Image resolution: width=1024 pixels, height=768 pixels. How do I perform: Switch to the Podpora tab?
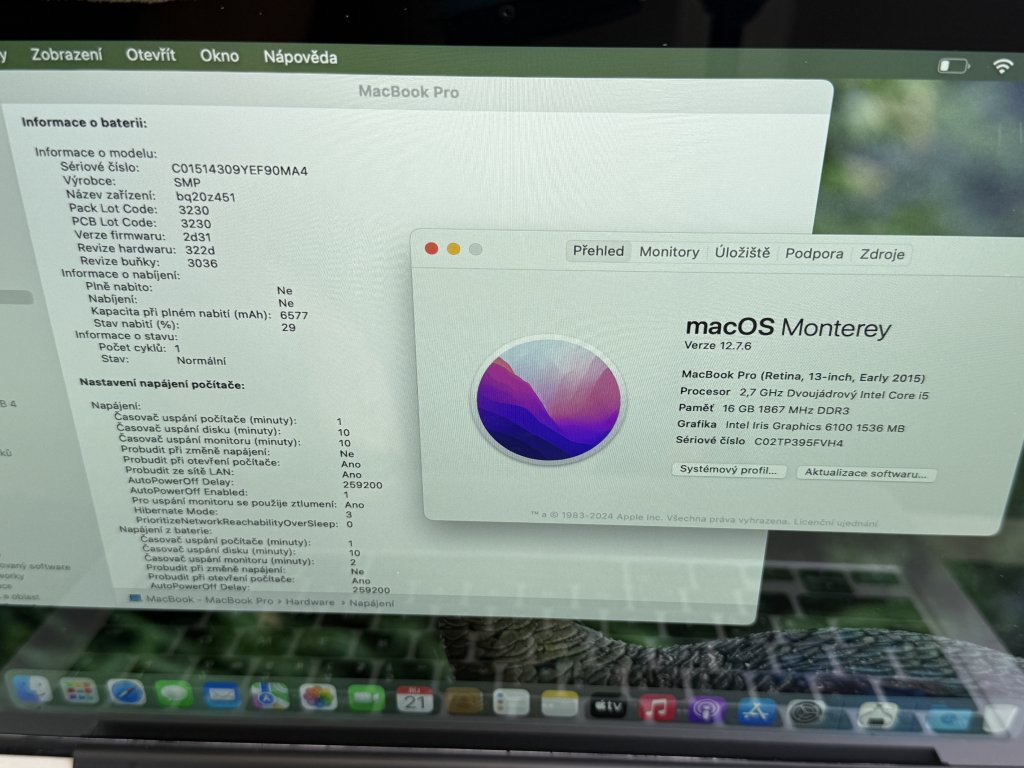point(814,253)
